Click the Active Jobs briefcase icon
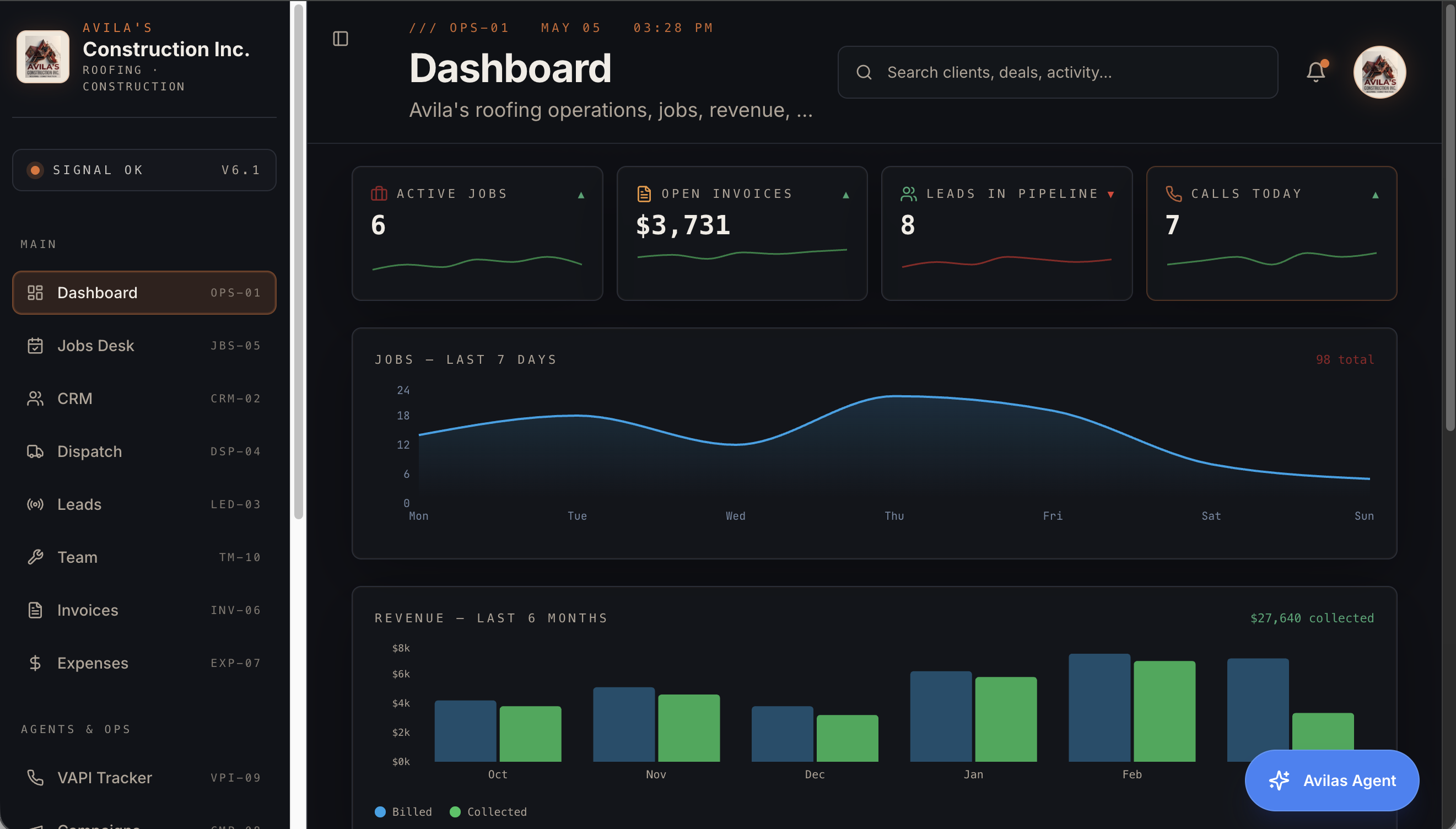This screenshot has width=1456, height=829. (x=379, y=194)
